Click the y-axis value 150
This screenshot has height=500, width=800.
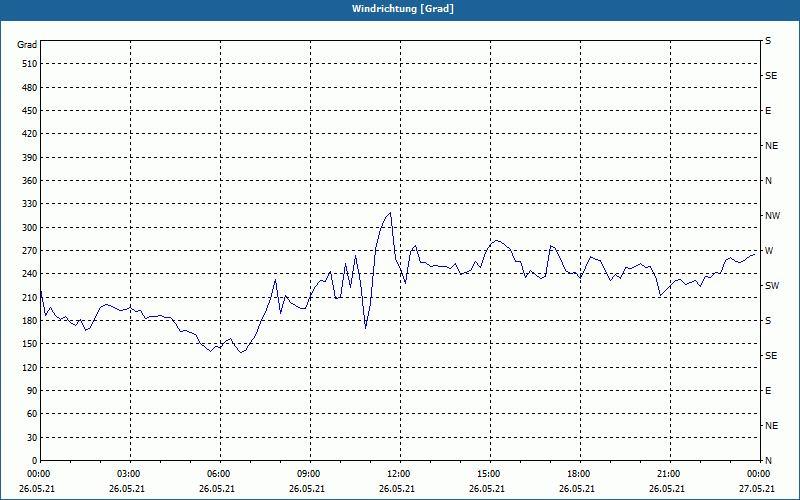[29, 344]
